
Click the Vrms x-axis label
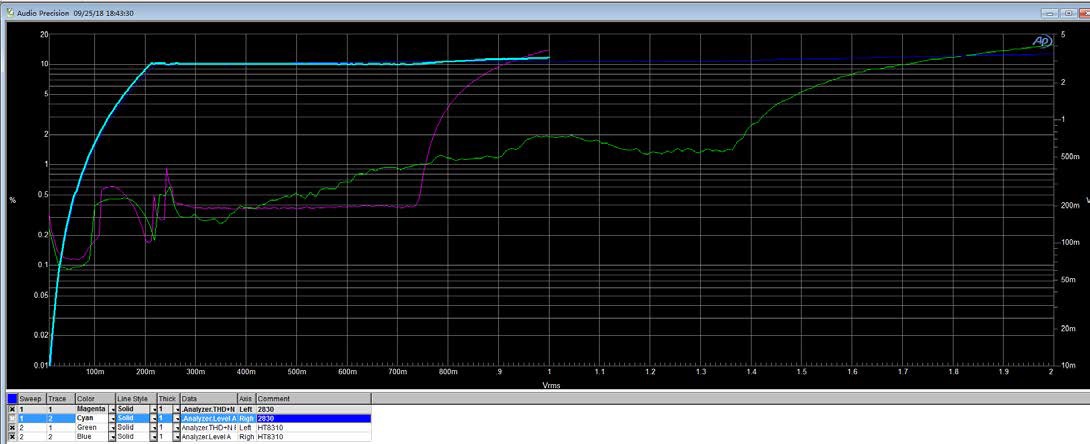[x=551, y=384]
